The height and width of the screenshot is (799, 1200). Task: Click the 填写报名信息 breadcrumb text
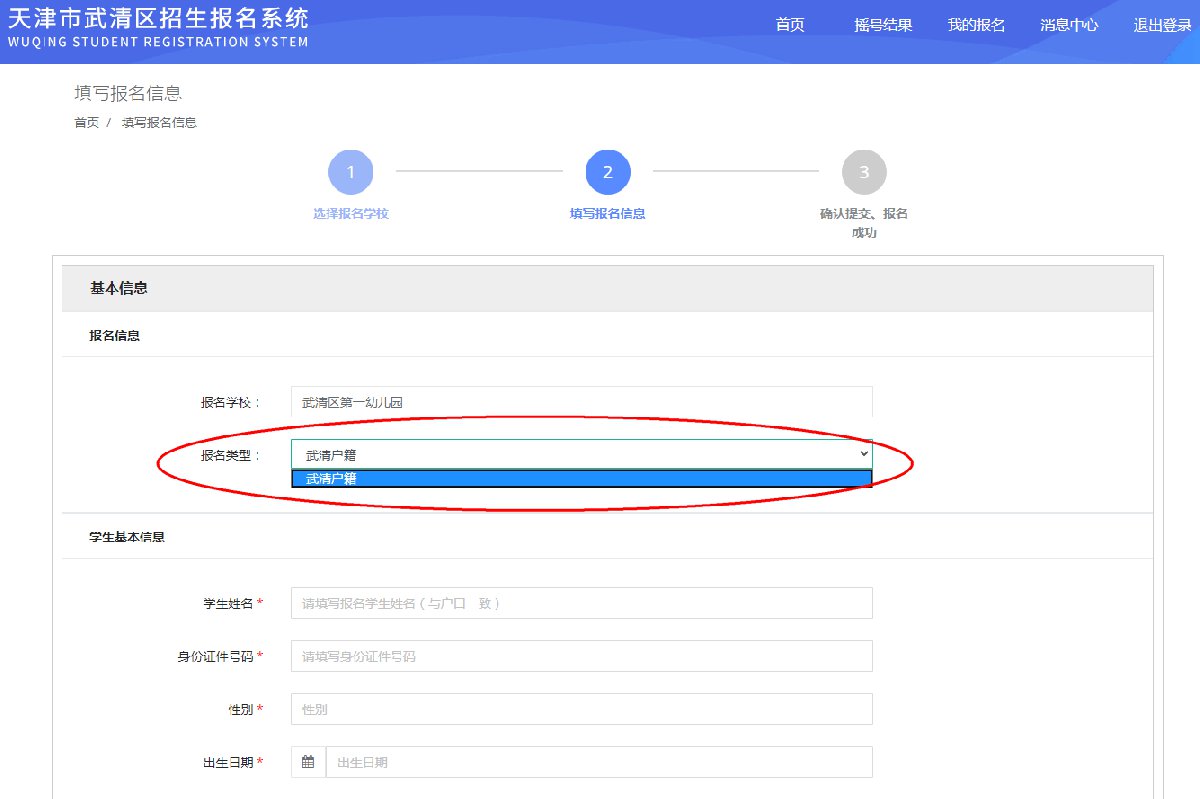[x=159, y=122]
